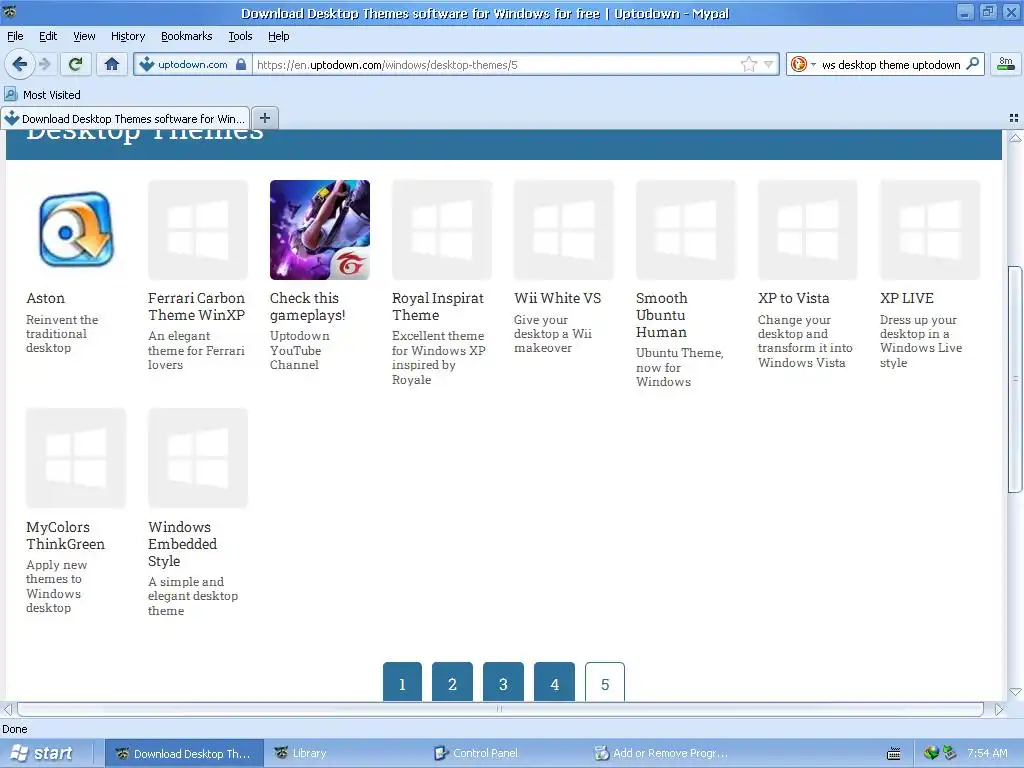Go to pagination page 4
The image size is (1024, 768).
click(x=554, y=682)
